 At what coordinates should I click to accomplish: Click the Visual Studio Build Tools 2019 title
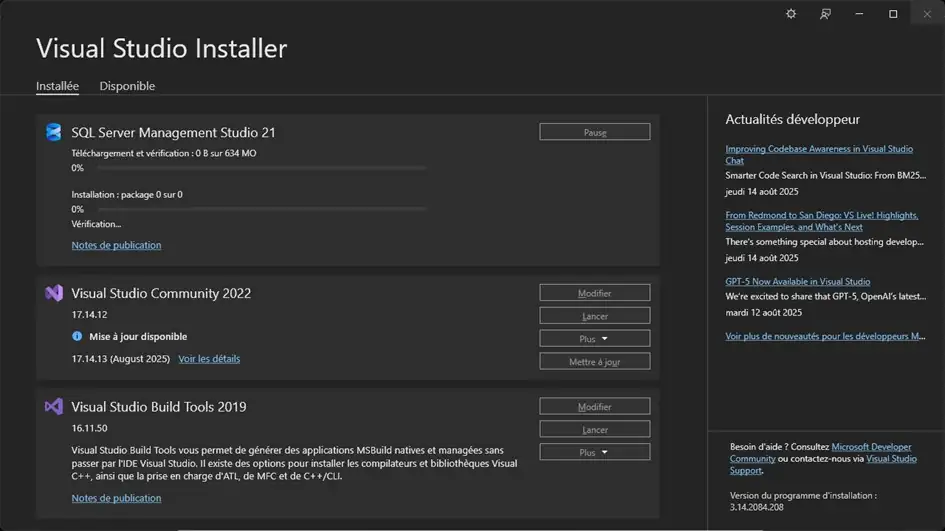159,407
